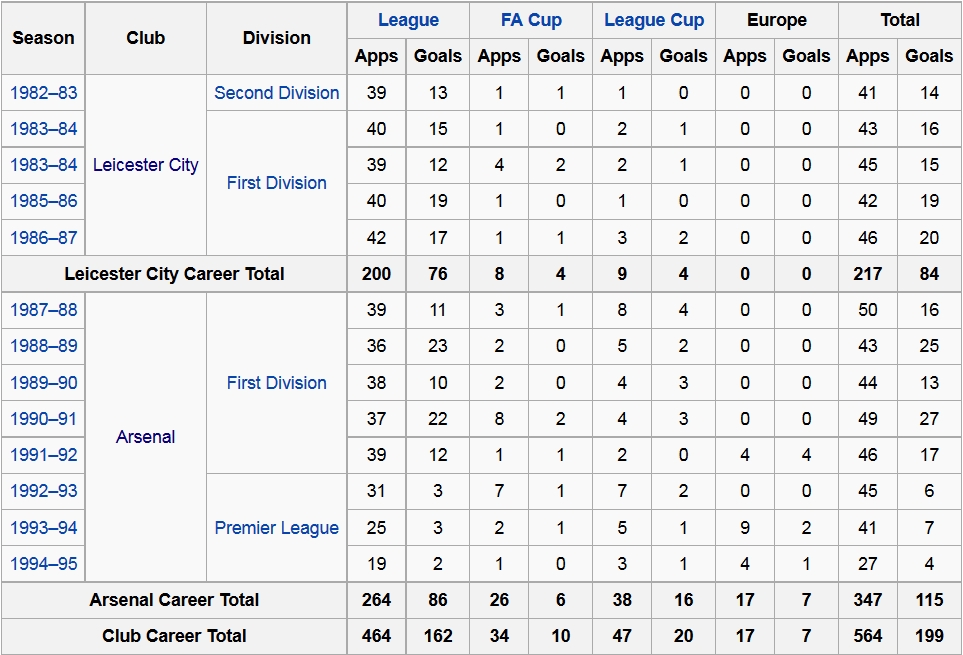Open the 1993–94 season link
963x655 pixels.
point(44,528)
